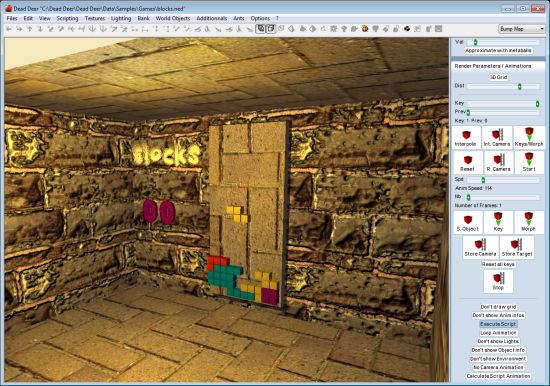This screenshot has height=386, width=550.
Task: Click the Keys/Morph icon button
Action: (x=529, y=138)
